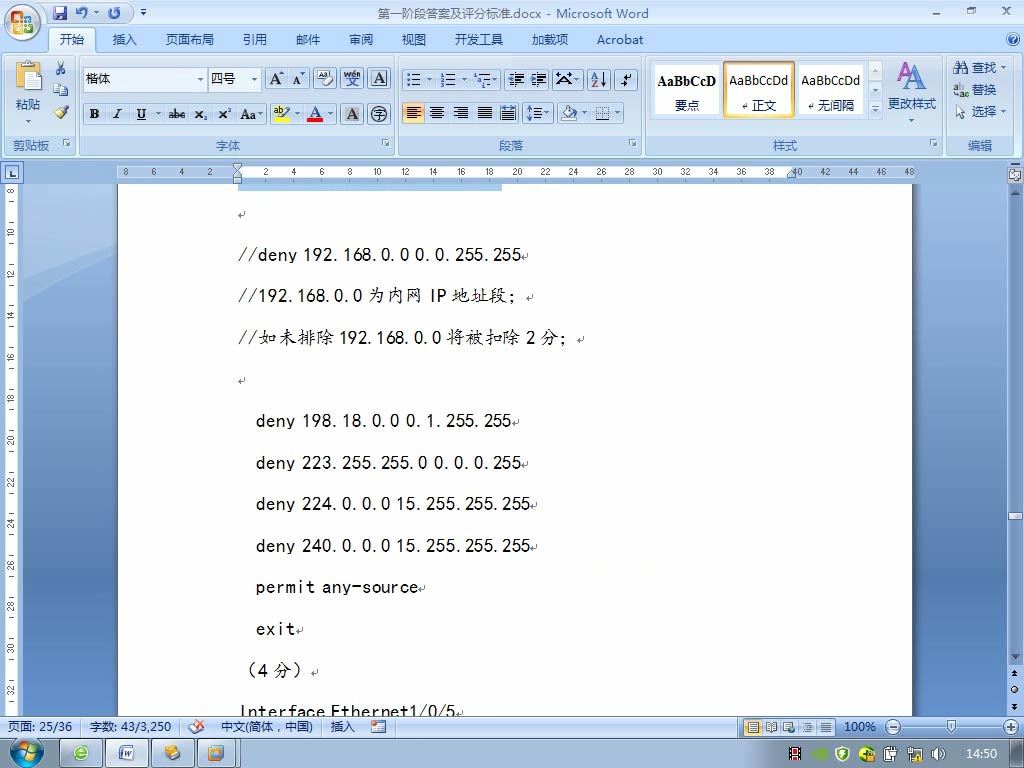Apply the 无间隔 style

[x=830, y=91]
